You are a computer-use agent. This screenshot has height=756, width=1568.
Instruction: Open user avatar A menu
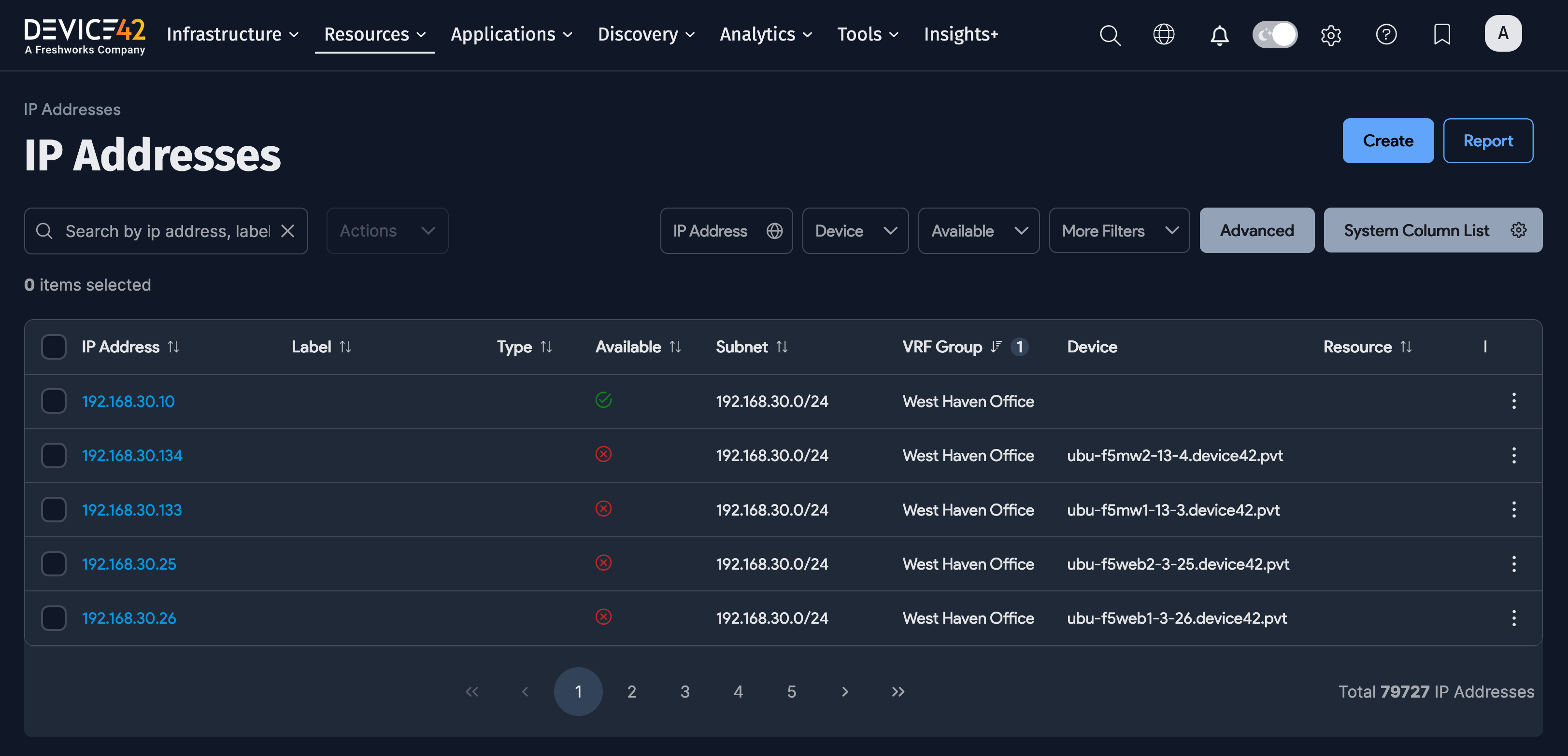point(1503,33)
